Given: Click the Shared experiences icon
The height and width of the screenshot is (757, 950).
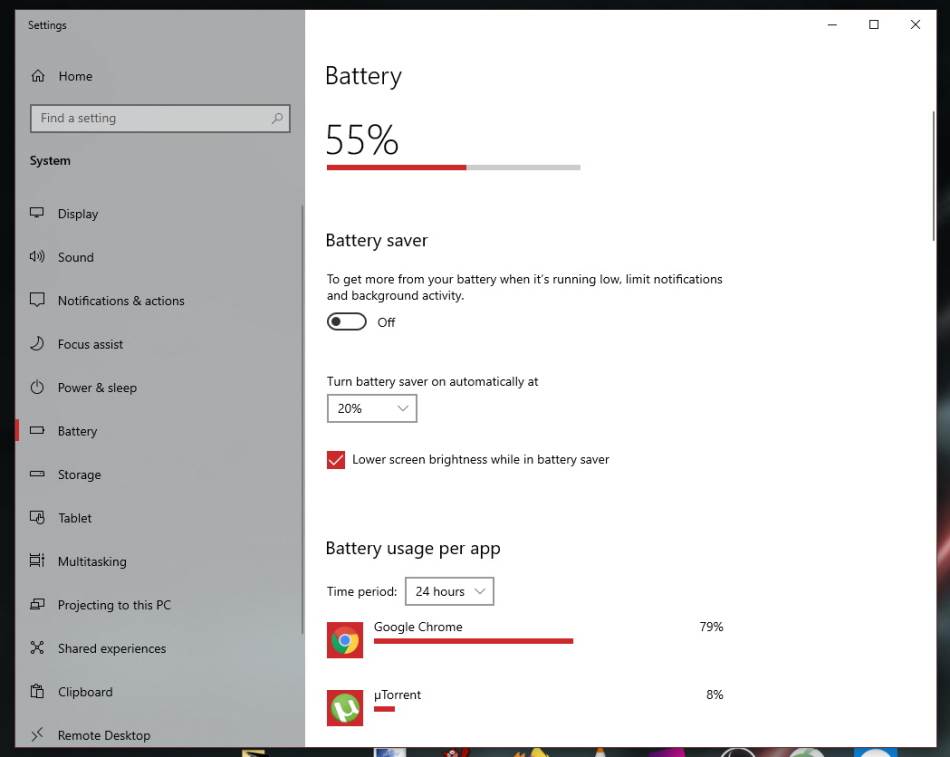Looking at the screenshot, I should (38, 648).
